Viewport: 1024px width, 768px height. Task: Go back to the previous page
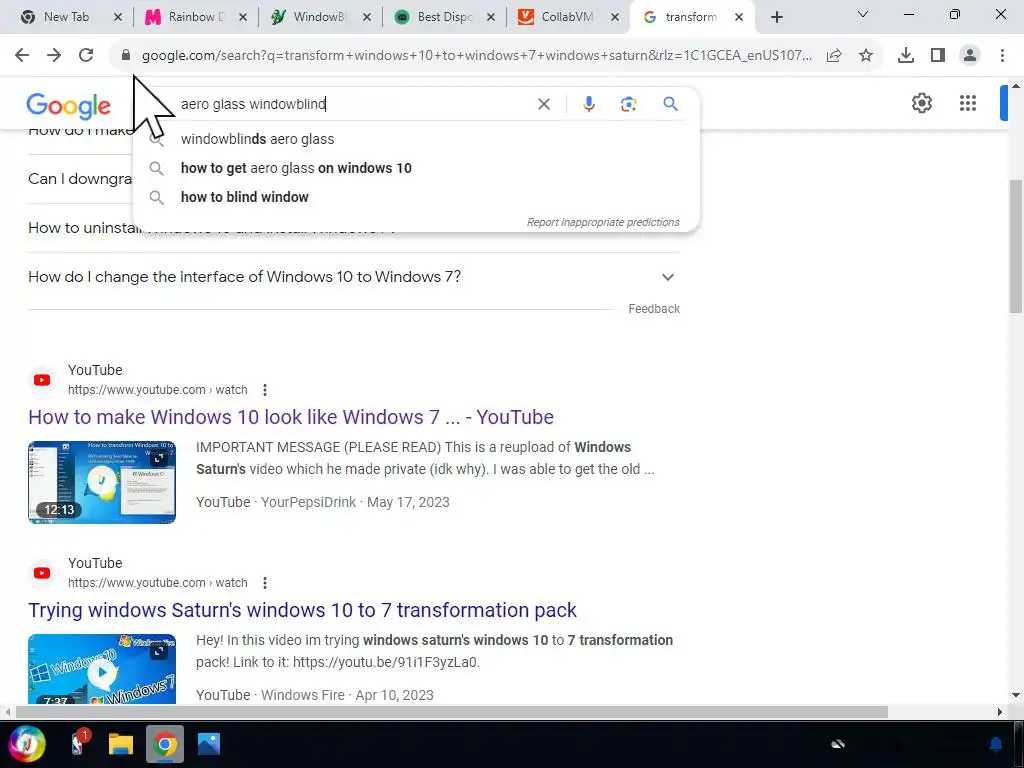[22, 56]
